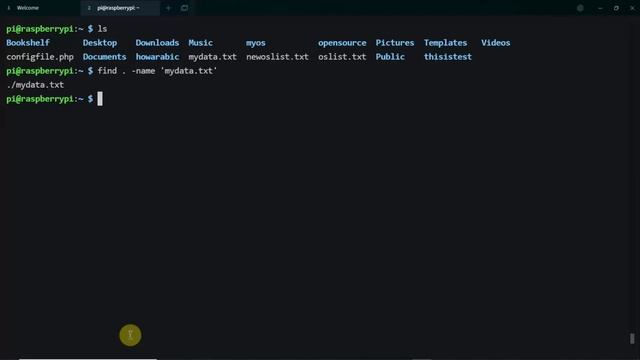Click the ./mydata.txt find result
This screenshot has width=640, height=360.
click(35, 85)
